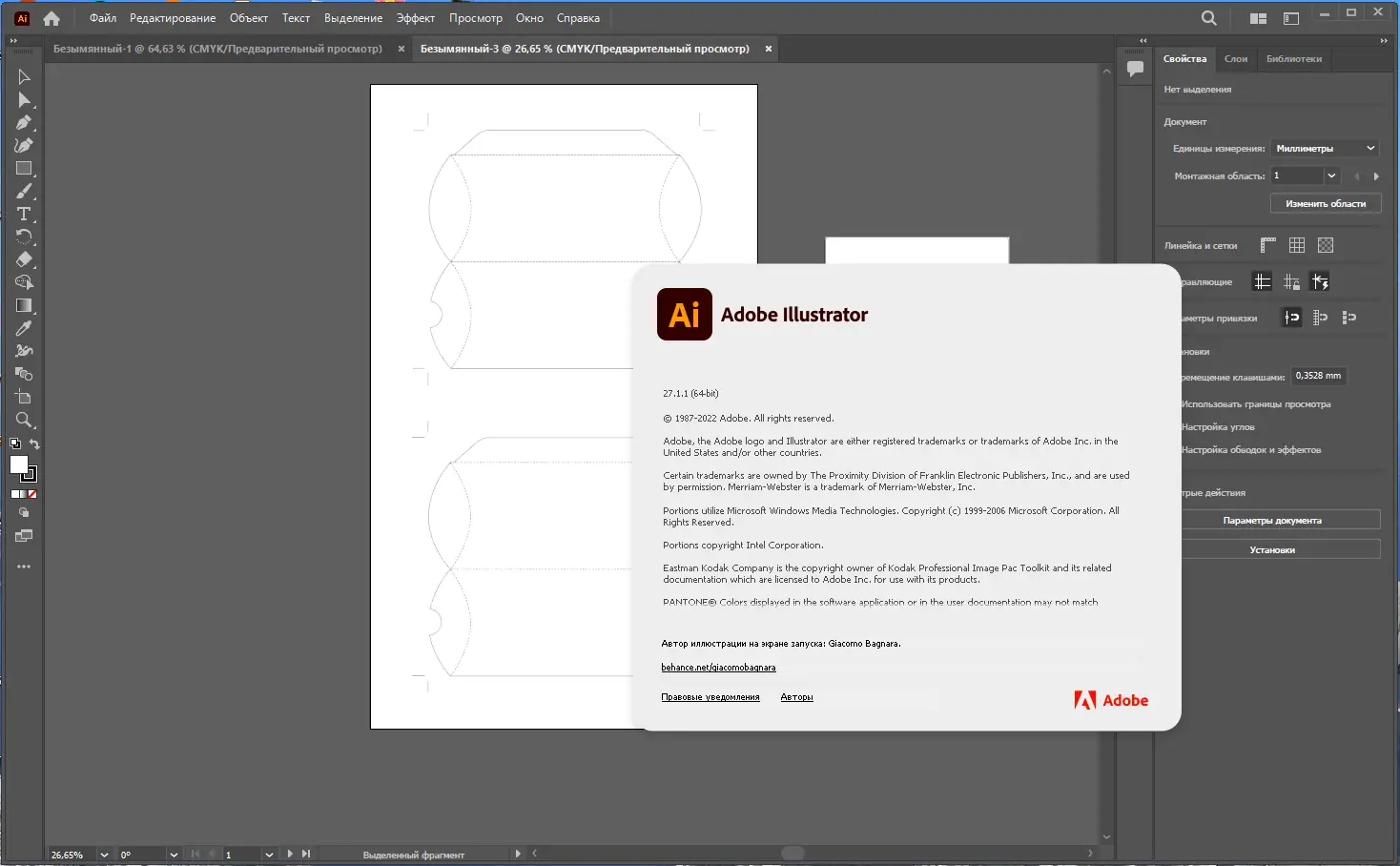Toggle smart guides in the properties panel
The height and width of the screenshot is (866, 1400).
click(1321, 281)
